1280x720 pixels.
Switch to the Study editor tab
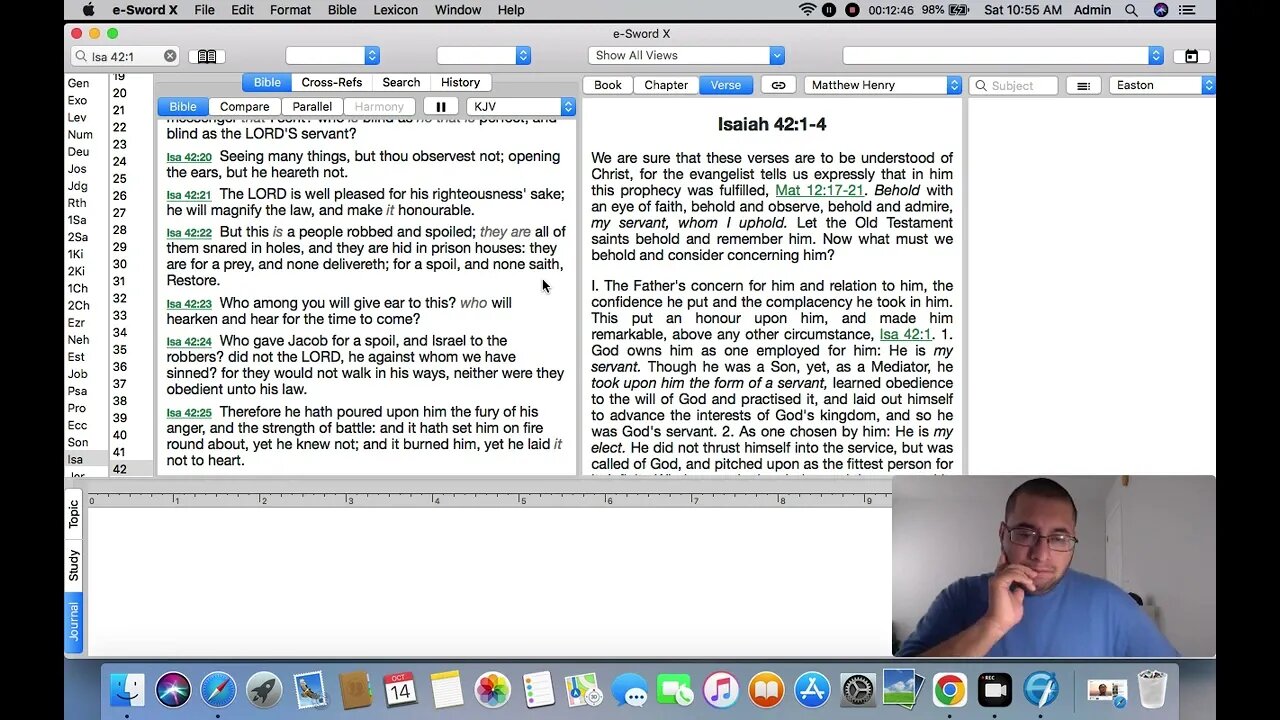pos(74,566)
